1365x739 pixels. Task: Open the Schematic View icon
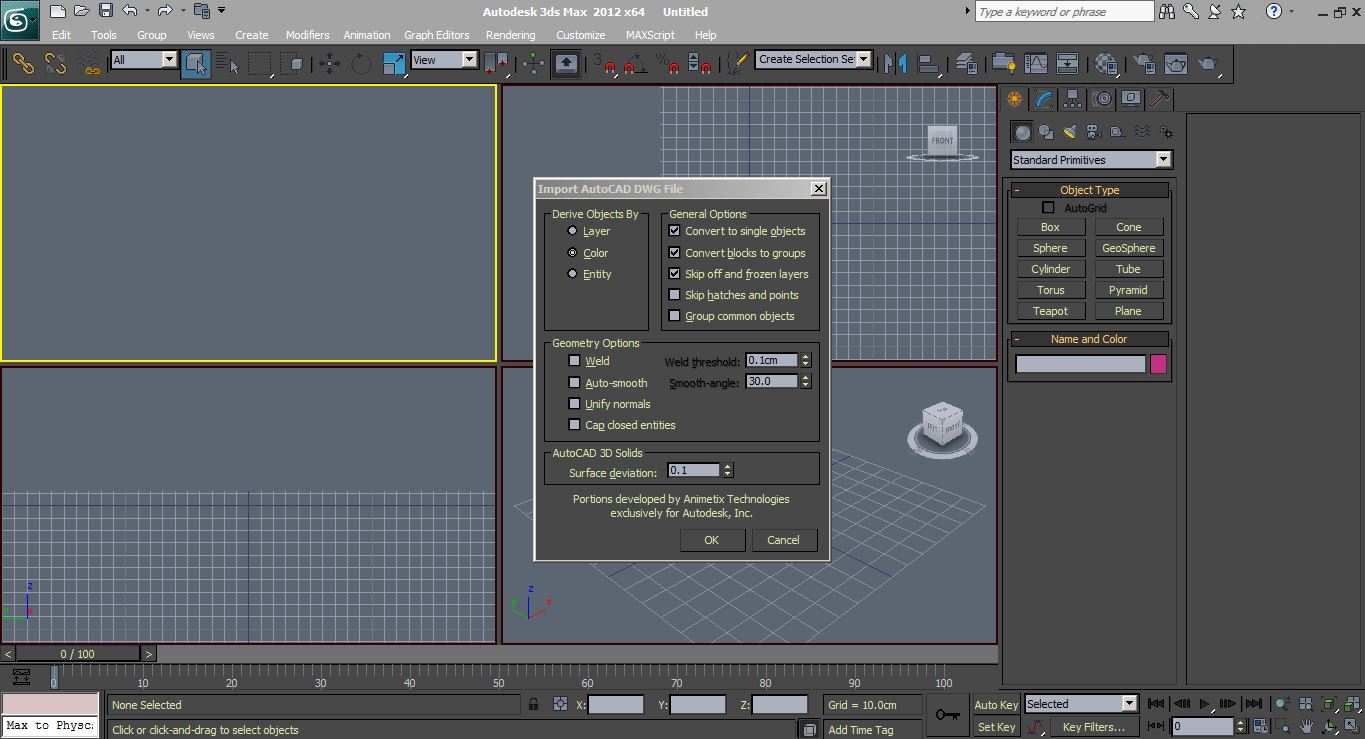click(1068, 64)
